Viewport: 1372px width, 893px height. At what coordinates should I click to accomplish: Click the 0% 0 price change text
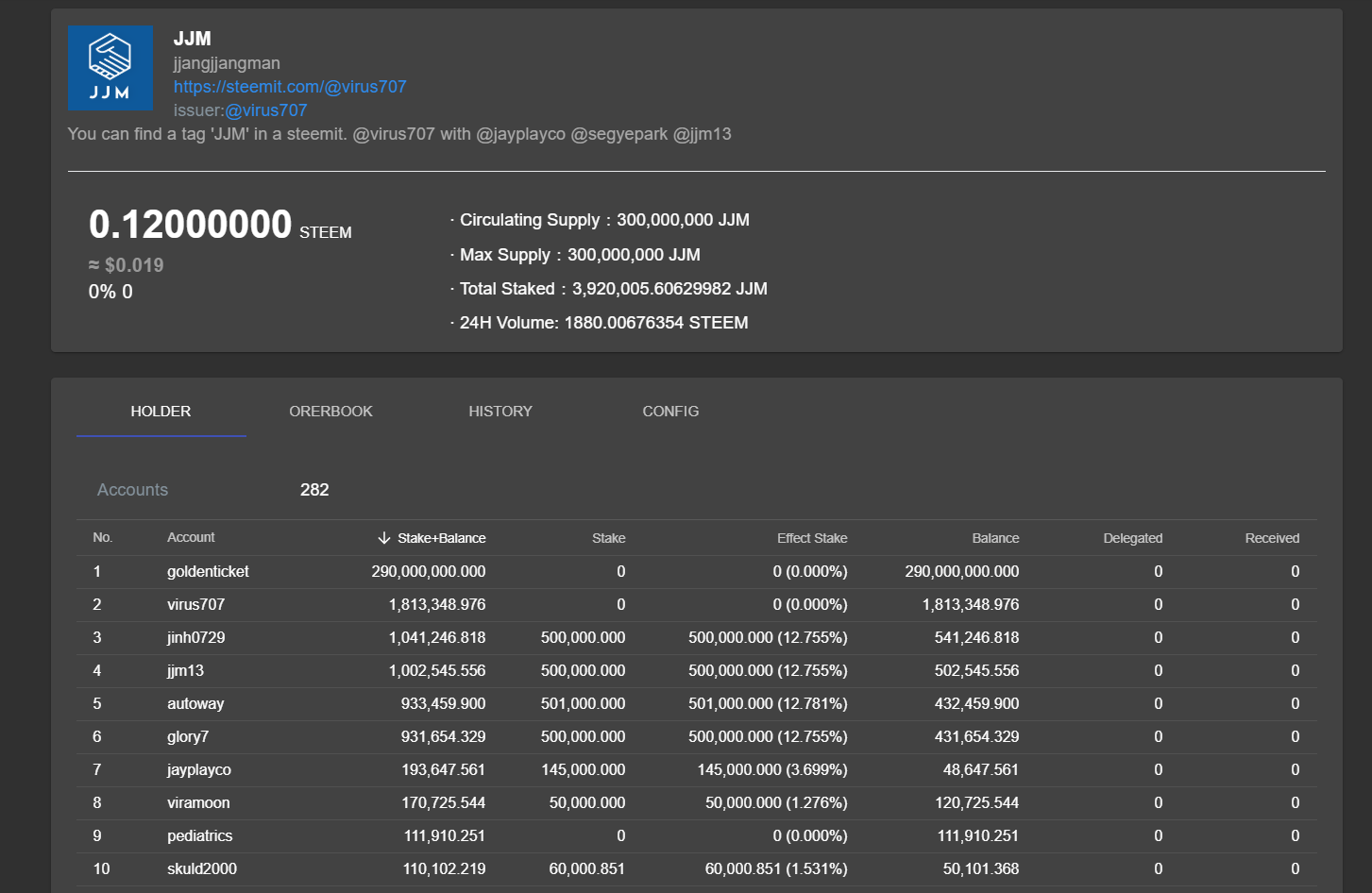[x=110, y=292]
